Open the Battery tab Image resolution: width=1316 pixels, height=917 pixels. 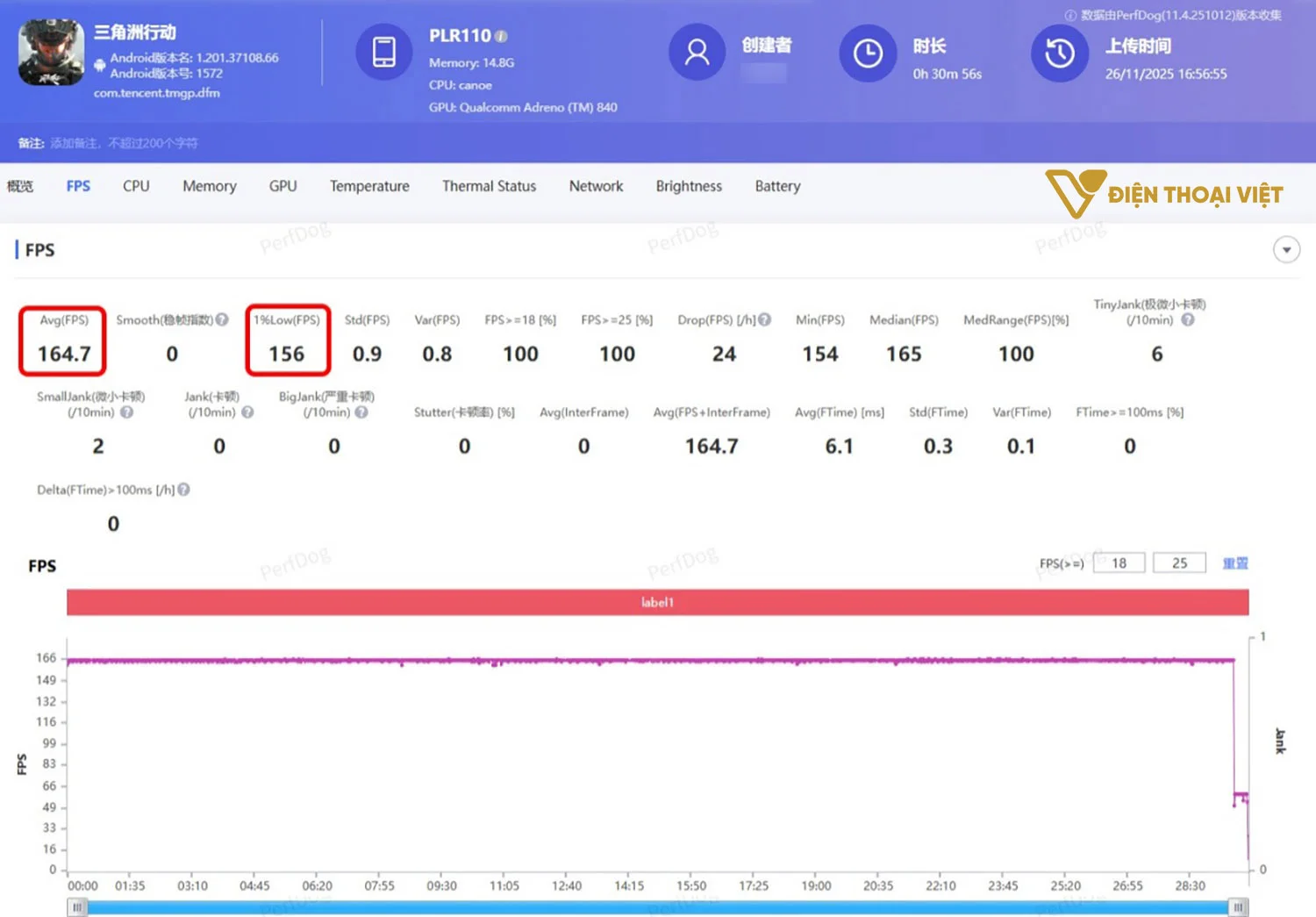tap(777, 186)
